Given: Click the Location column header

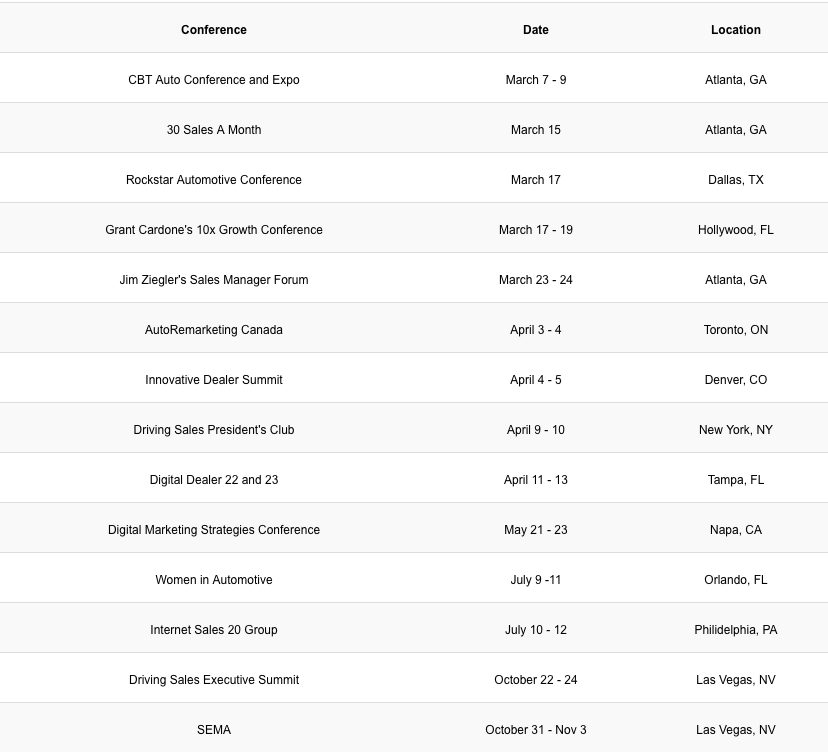Looking at the screenshot, I should pyautogui.click(x=736, y=30).
